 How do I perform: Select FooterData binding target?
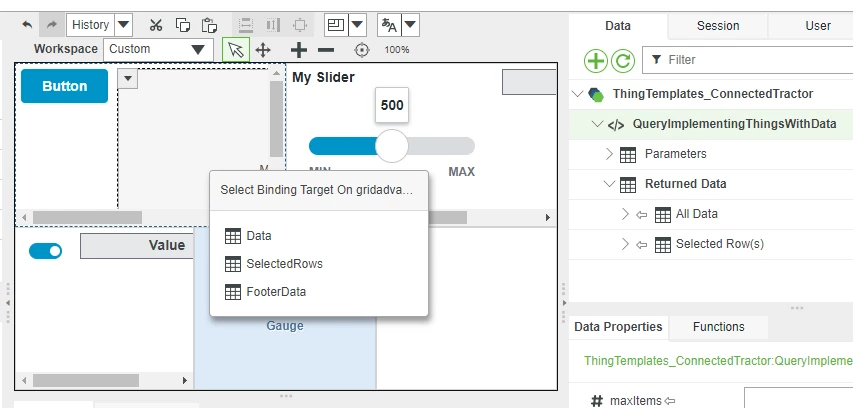point(265,292)
